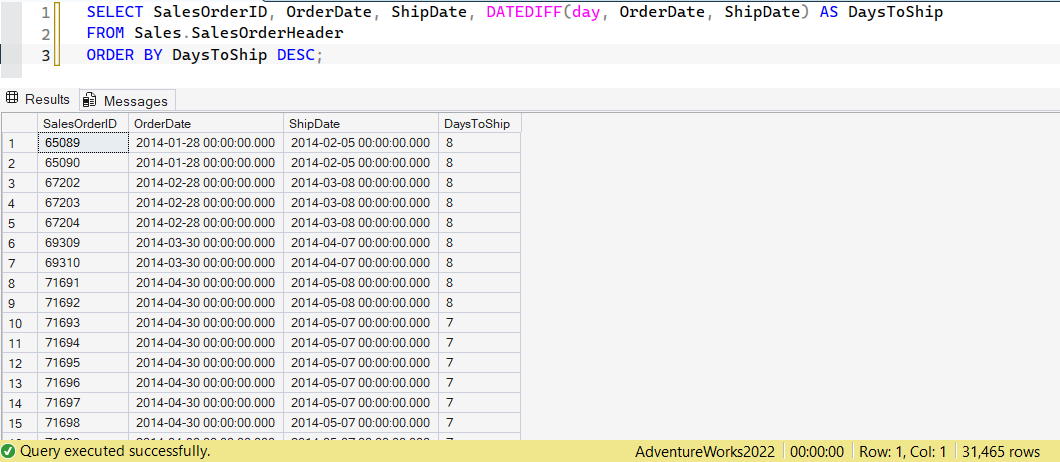Image resolution: width=1060 pixels, height=462 pixels.
Task: Click OrderDate cell of order 67202
Action: point(206,183)
